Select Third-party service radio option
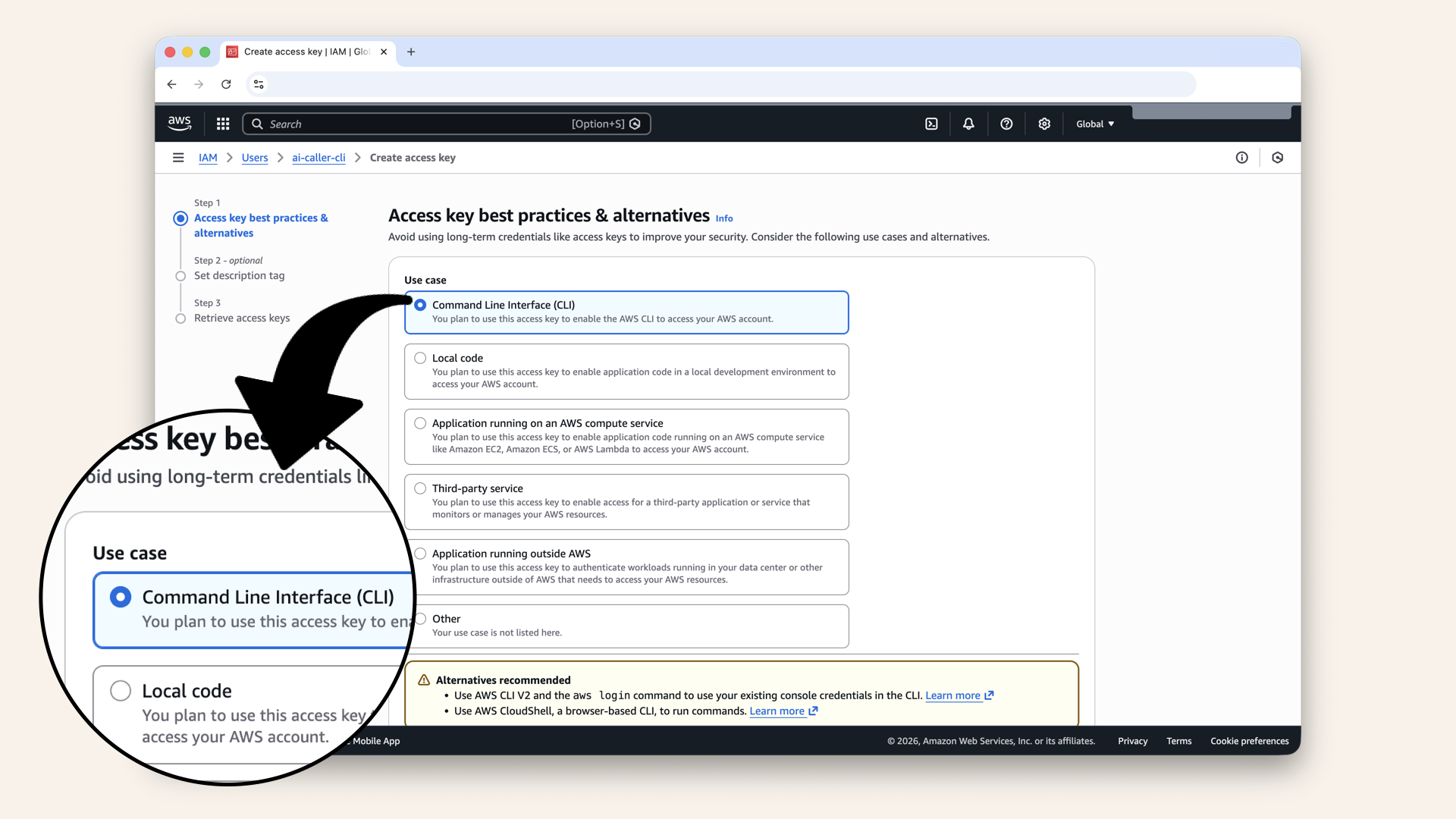1456x819 pixels. 420,488
